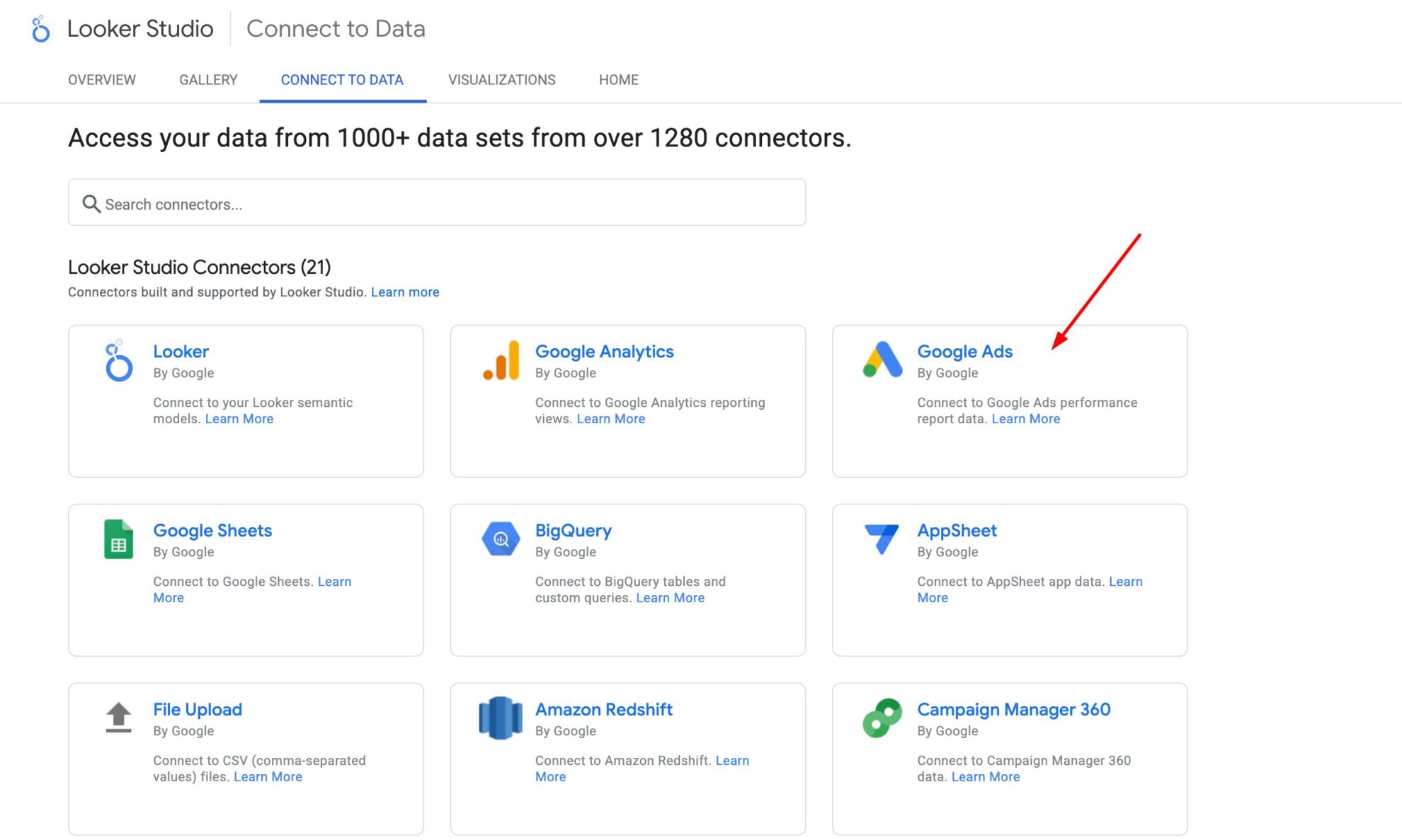Click the Looker connector icon
1402x840 pixels.
[x=118, y=361]
